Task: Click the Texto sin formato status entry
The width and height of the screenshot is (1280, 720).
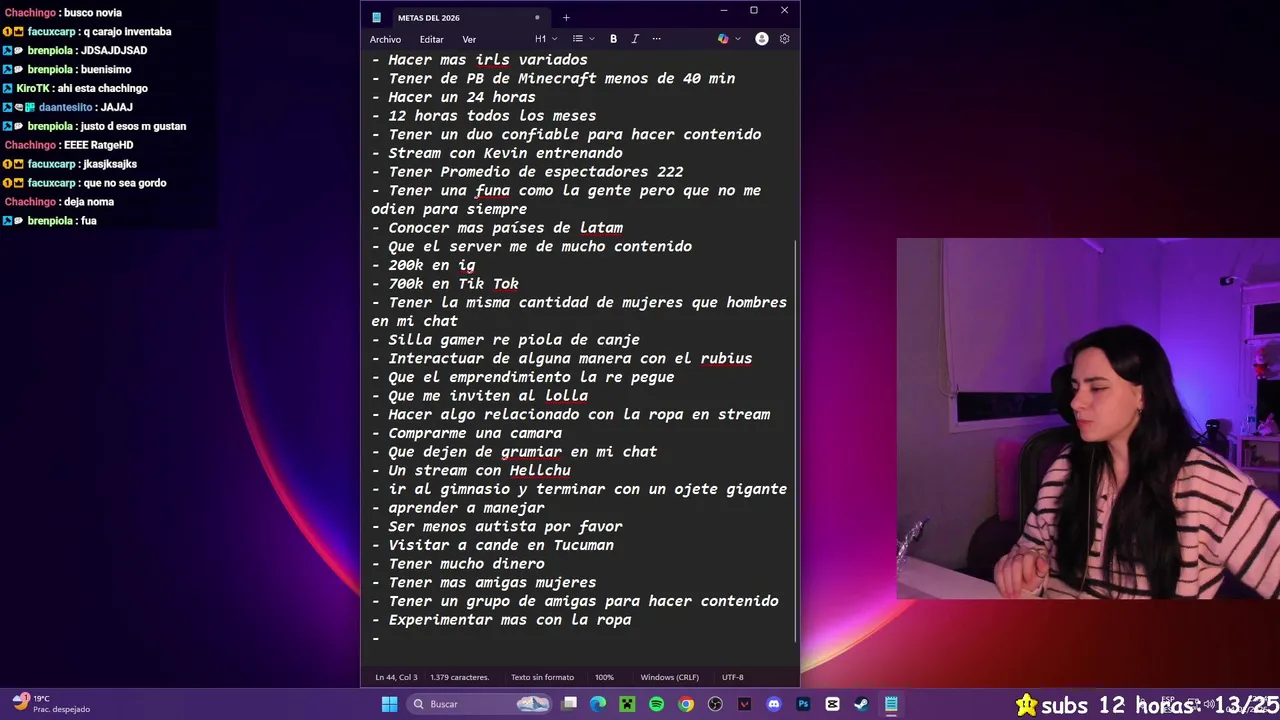Action: (542, 677)
